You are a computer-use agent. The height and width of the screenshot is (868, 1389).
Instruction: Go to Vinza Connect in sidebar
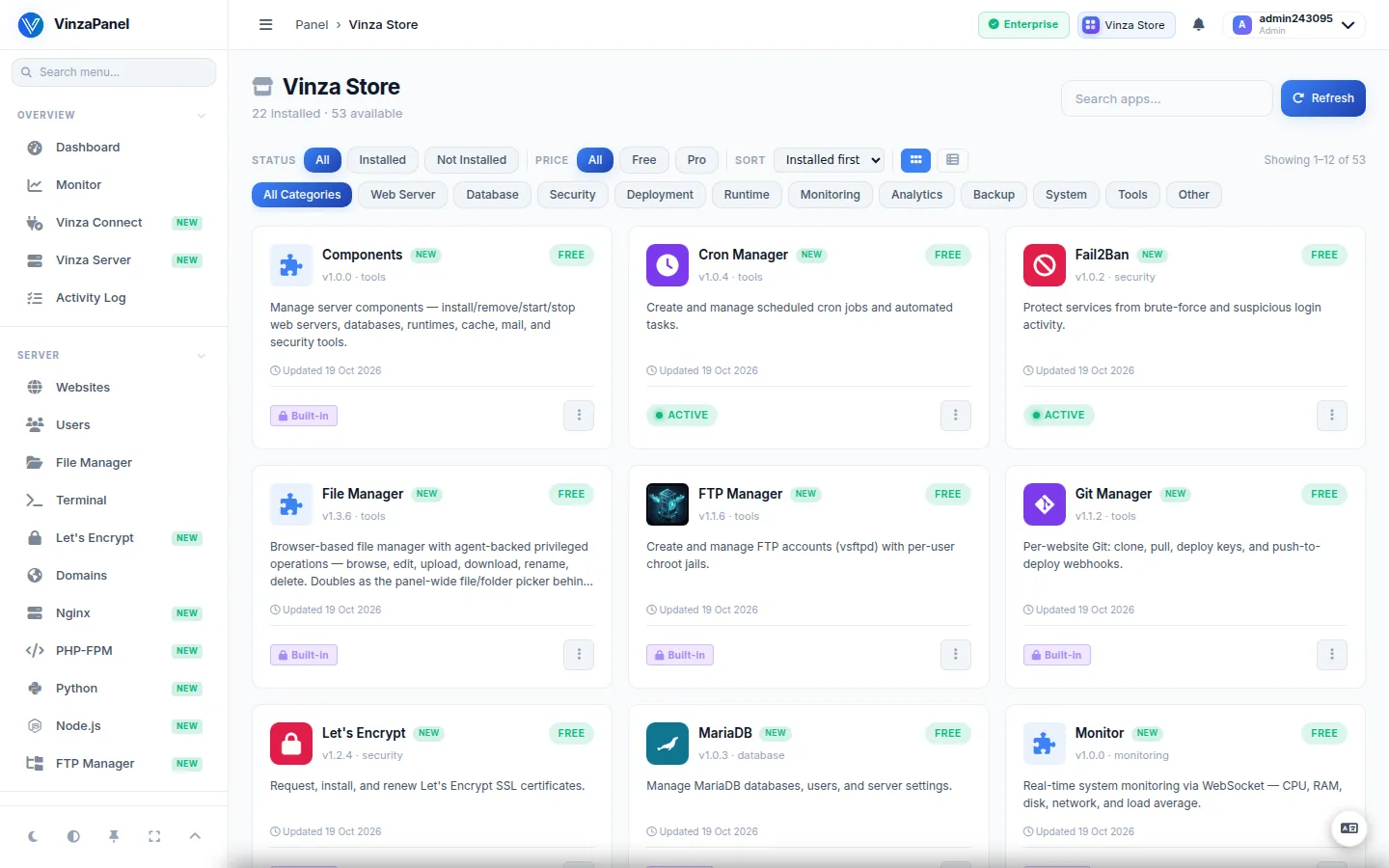pos(114,223)
